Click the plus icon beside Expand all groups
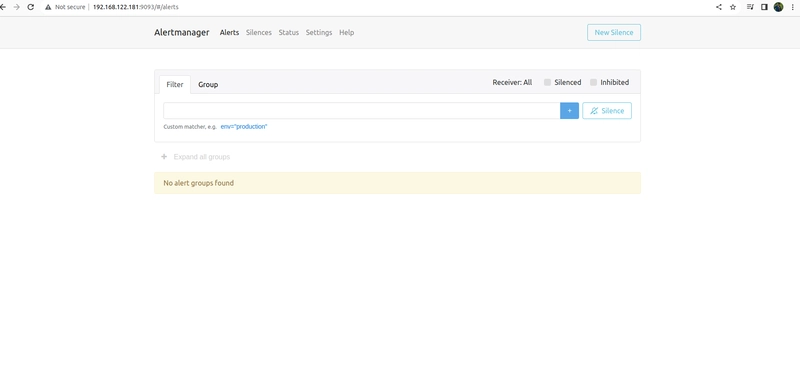The height and width of the screenshot is (379, 800). click(164, 157)
